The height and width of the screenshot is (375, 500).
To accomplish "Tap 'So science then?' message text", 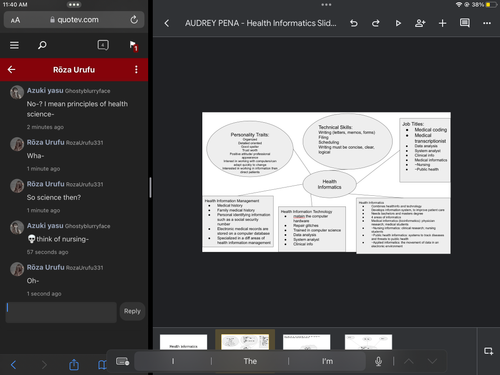I will [x=54, y=197].
